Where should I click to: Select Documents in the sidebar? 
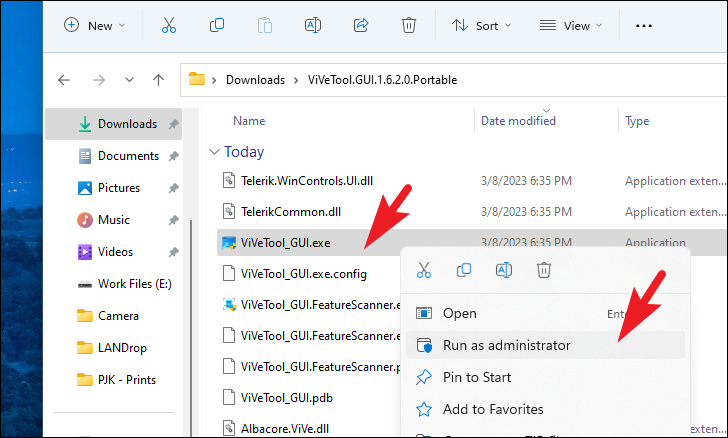point(118,156)
